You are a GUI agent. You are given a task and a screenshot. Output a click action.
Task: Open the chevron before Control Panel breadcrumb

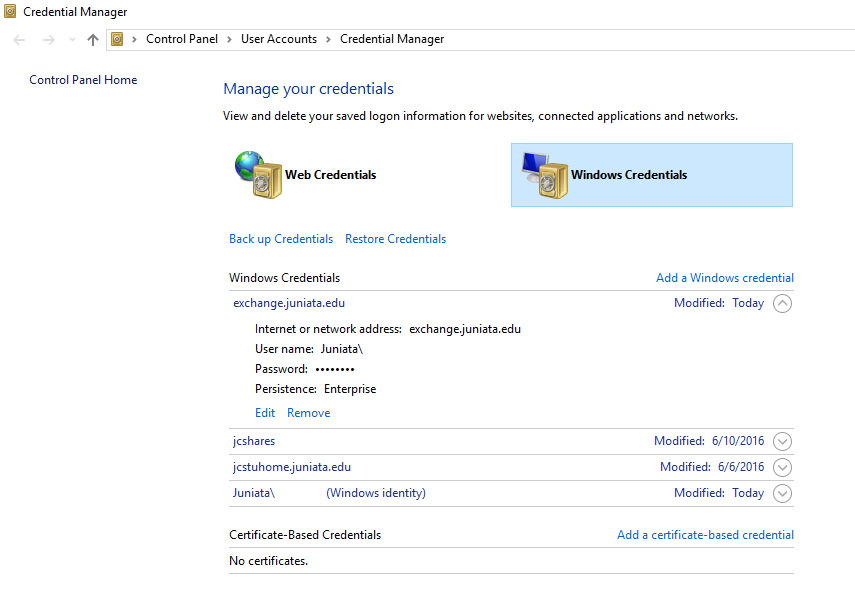[134, 39]
